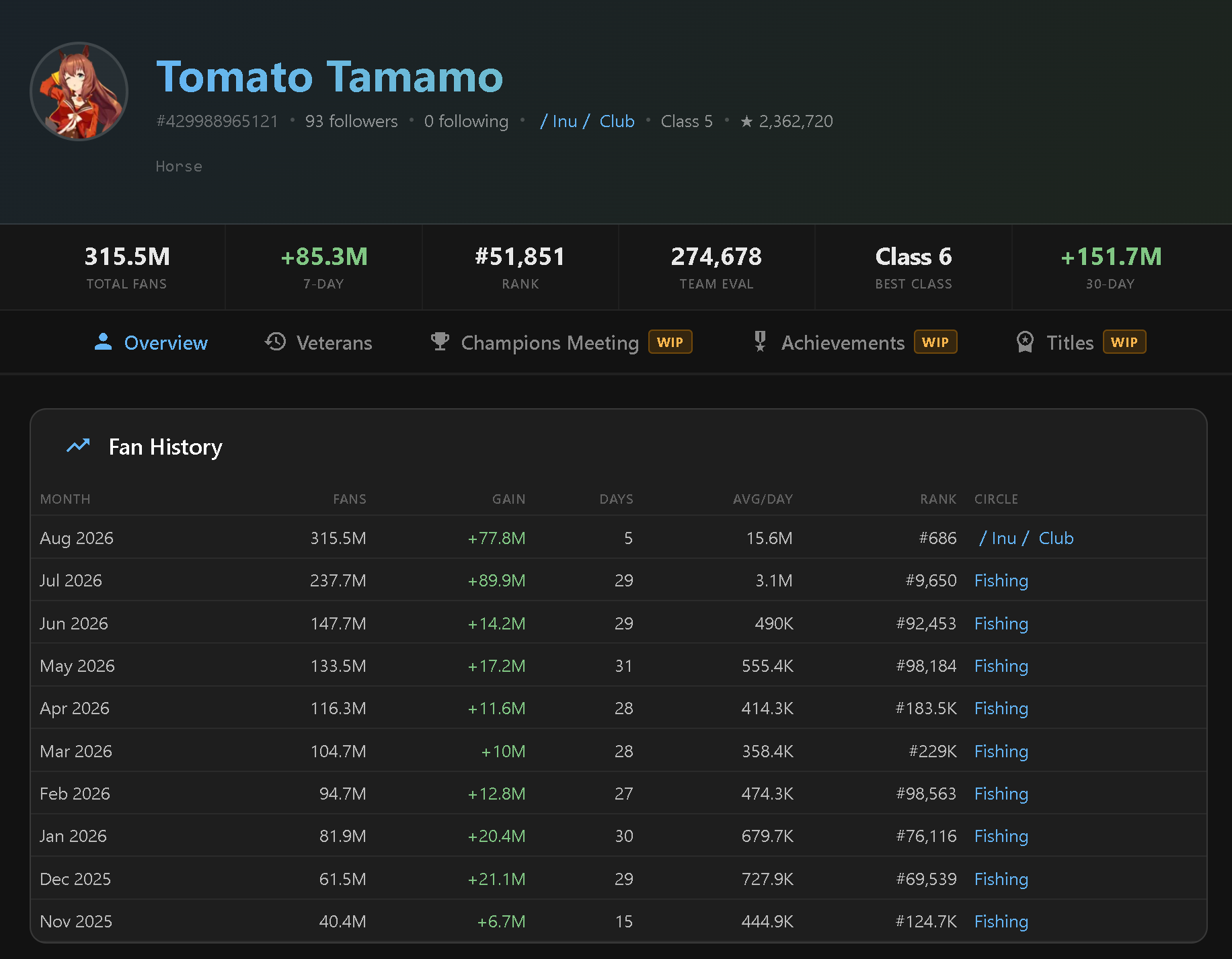
Task: Click the star icon beside 2,362,720
Action: pyautogui.click(x=746, y=121)
